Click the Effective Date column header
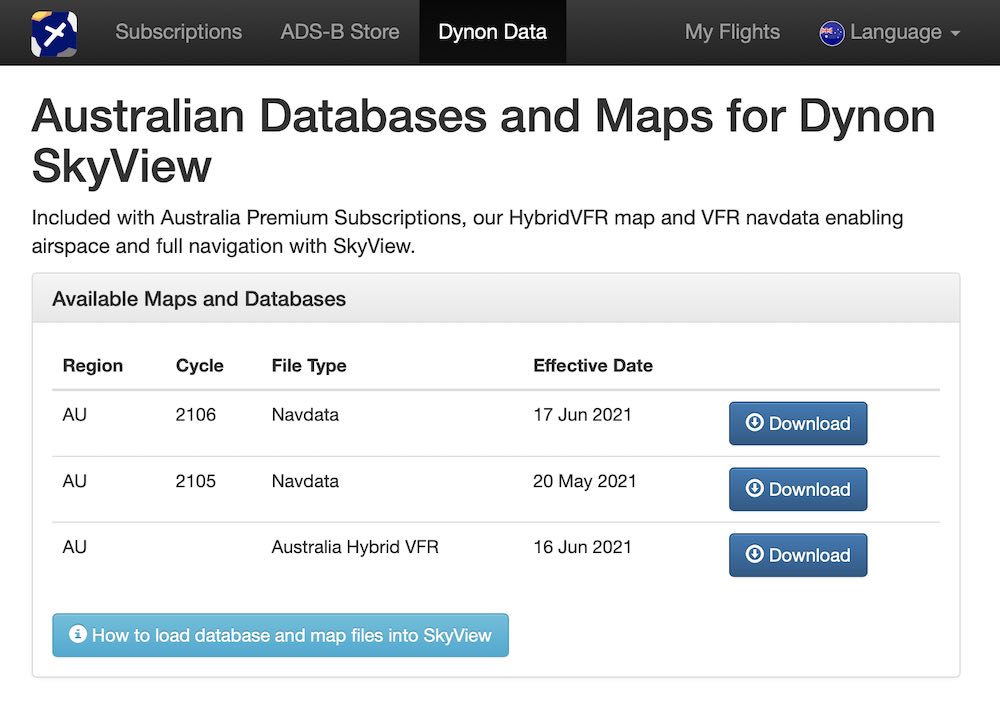Image resolution: width=1000 pixels, height=710 pixels. [x=593, y=366]
